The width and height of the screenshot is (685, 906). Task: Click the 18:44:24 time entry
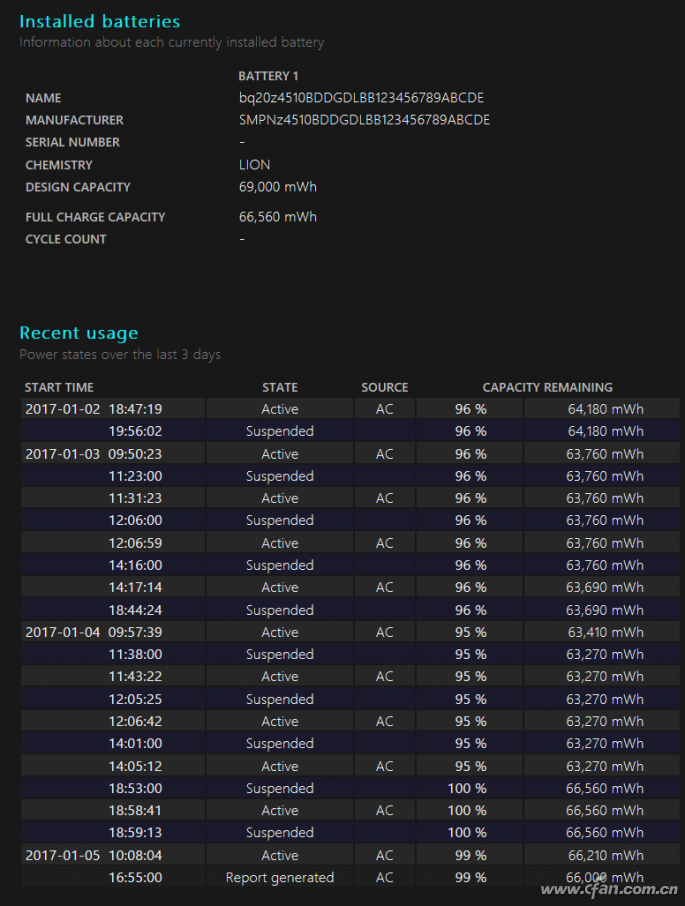[x=135, y=610]
